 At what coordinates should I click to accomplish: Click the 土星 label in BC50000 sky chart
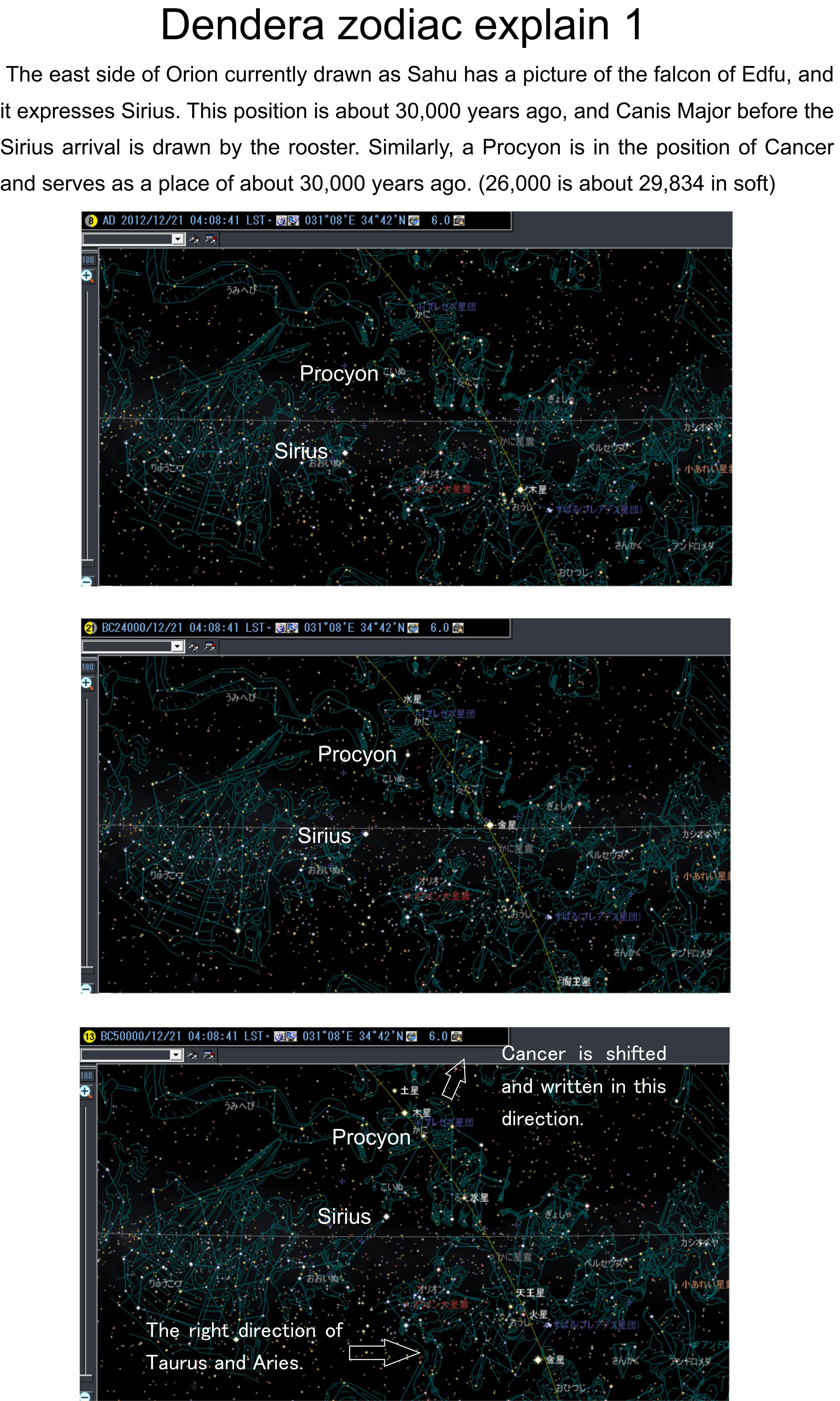(409, 1090)
